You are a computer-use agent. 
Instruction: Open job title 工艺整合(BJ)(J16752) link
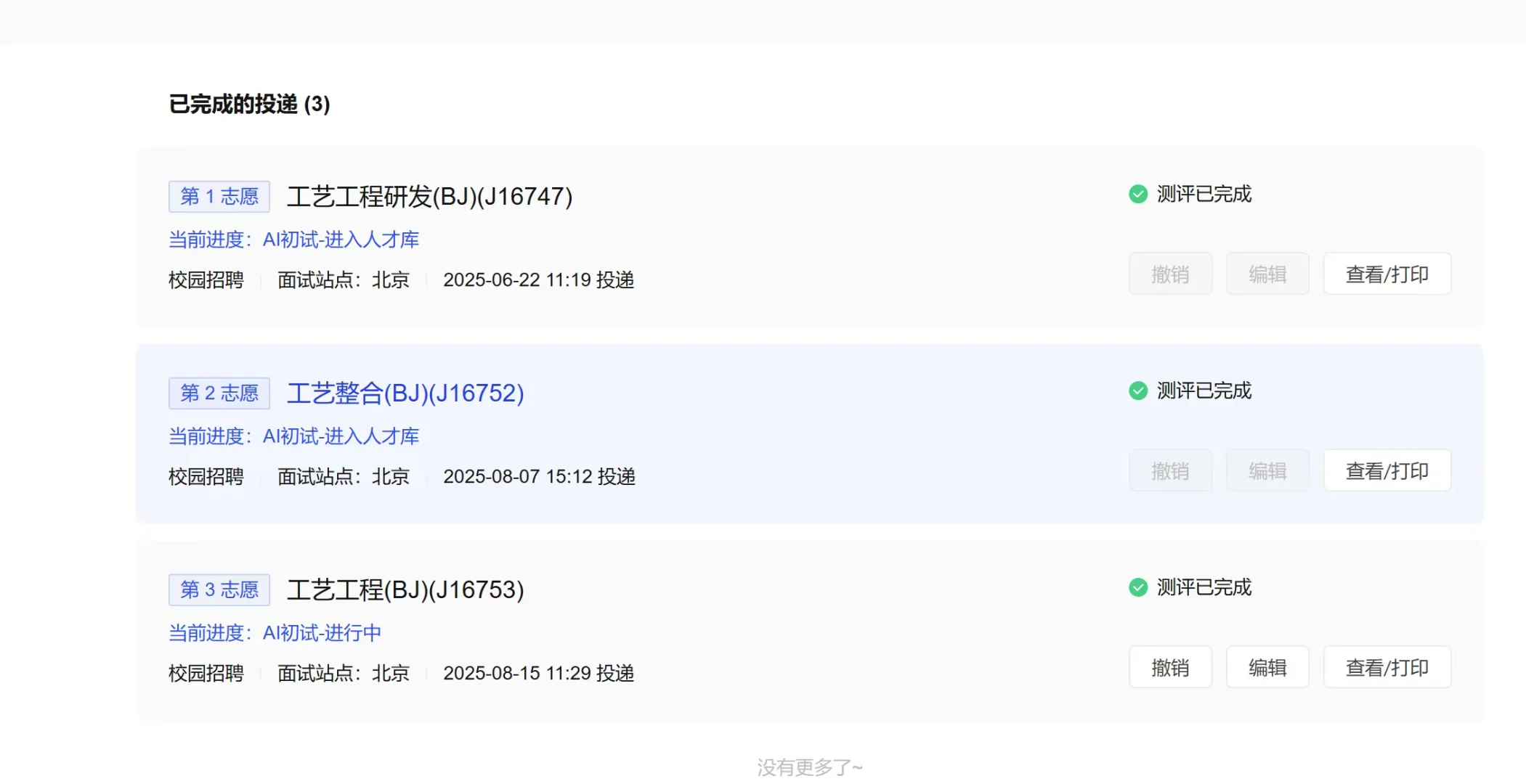pos(405,393)
